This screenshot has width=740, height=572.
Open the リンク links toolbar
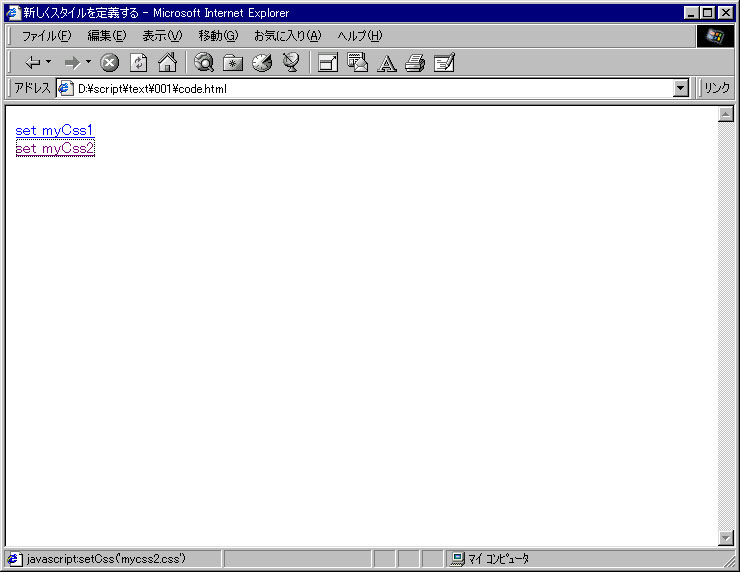click(x=717, y=88)
